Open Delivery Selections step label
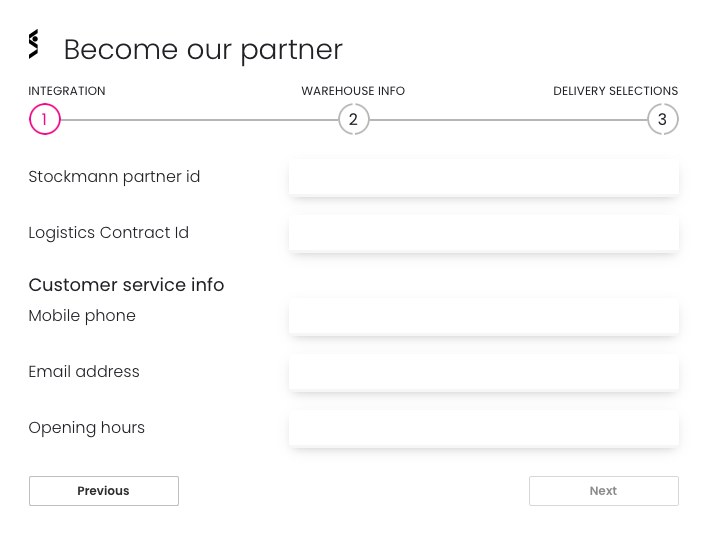 coord(615,91)
